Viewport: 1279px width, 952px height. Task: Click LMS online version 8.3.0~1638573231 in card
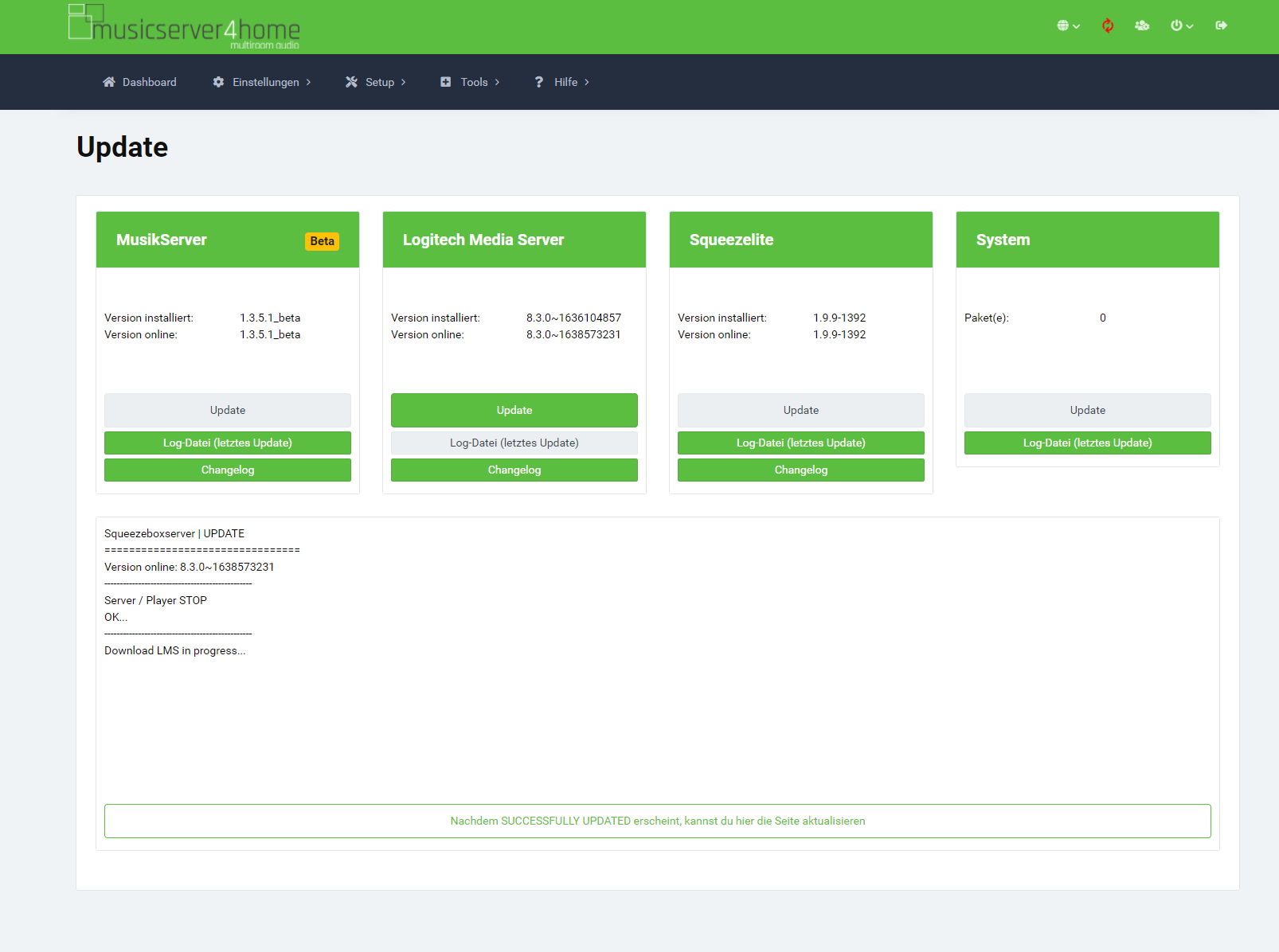coord(573,334)
